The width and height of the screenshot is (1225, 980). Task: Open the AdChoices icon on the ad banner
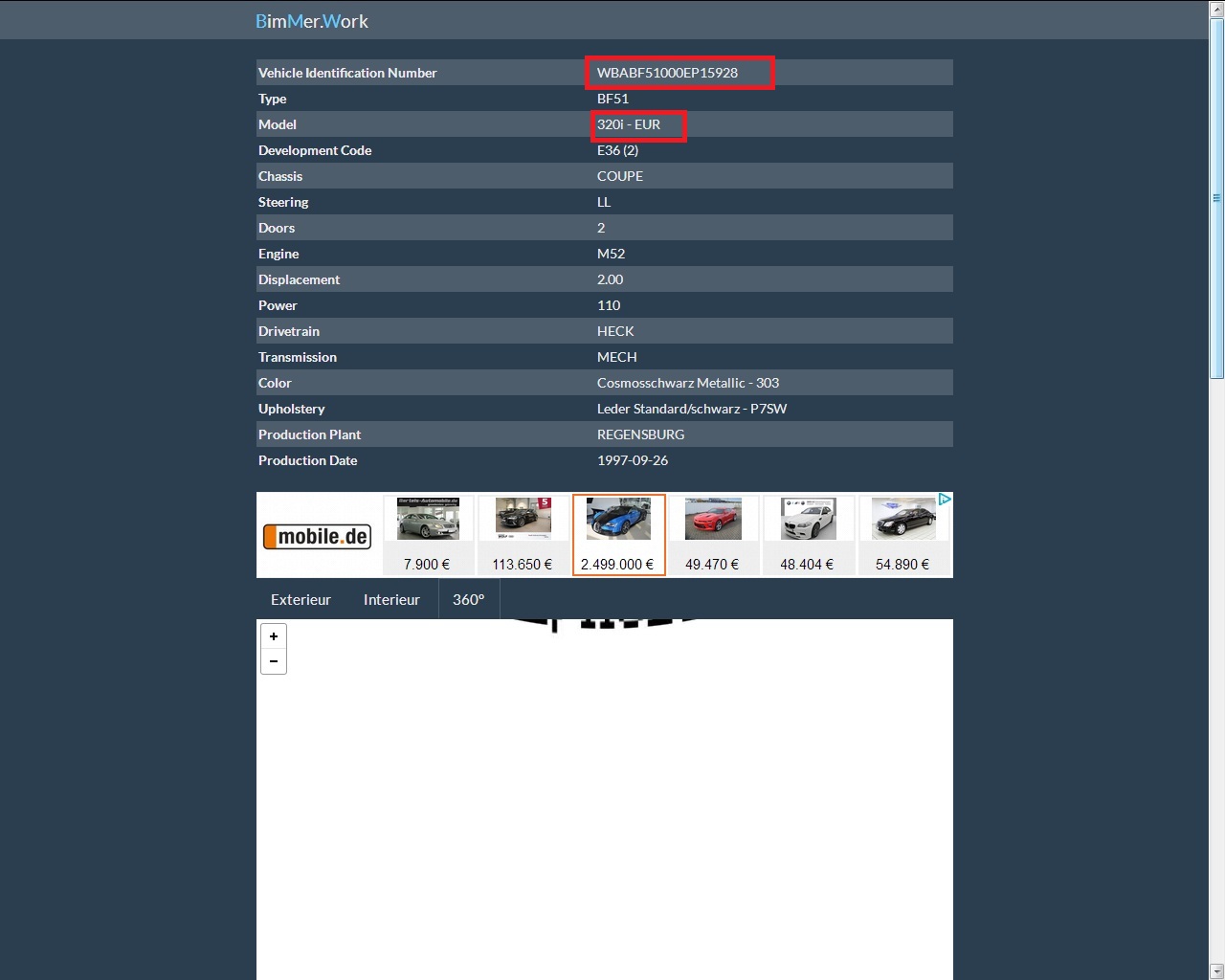click(945, 500)
